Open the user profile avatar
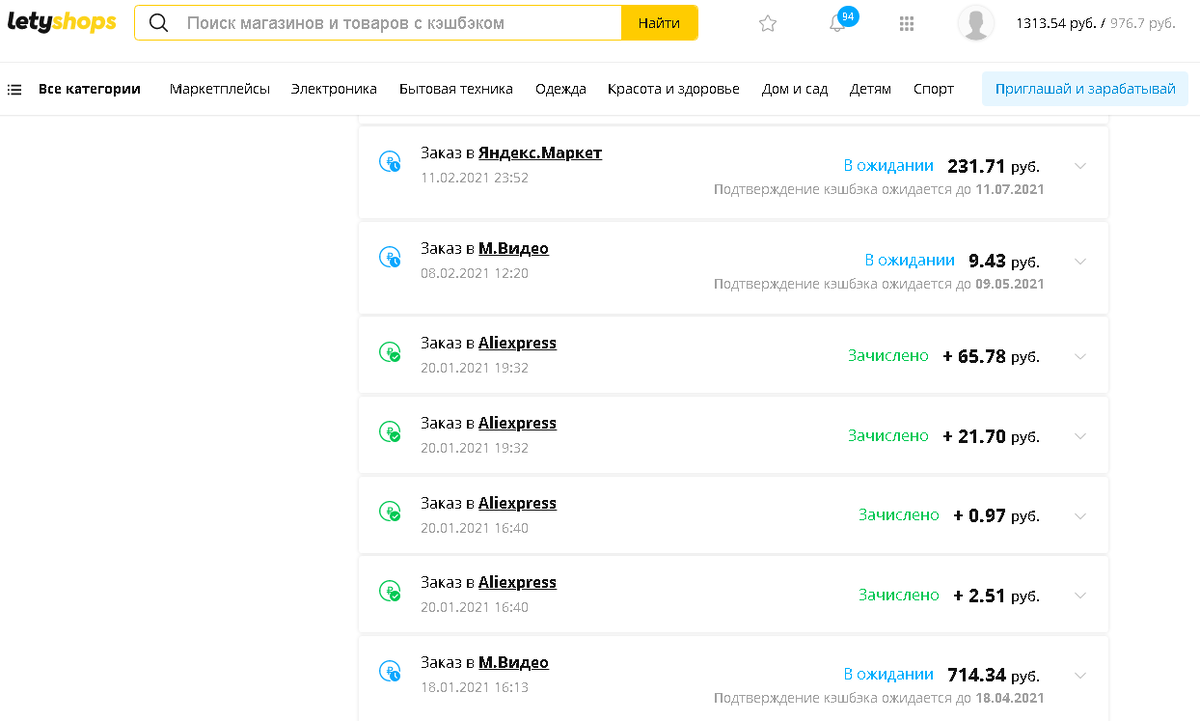Viewport: 1200px width, 721px height. (x=975, y=23)
